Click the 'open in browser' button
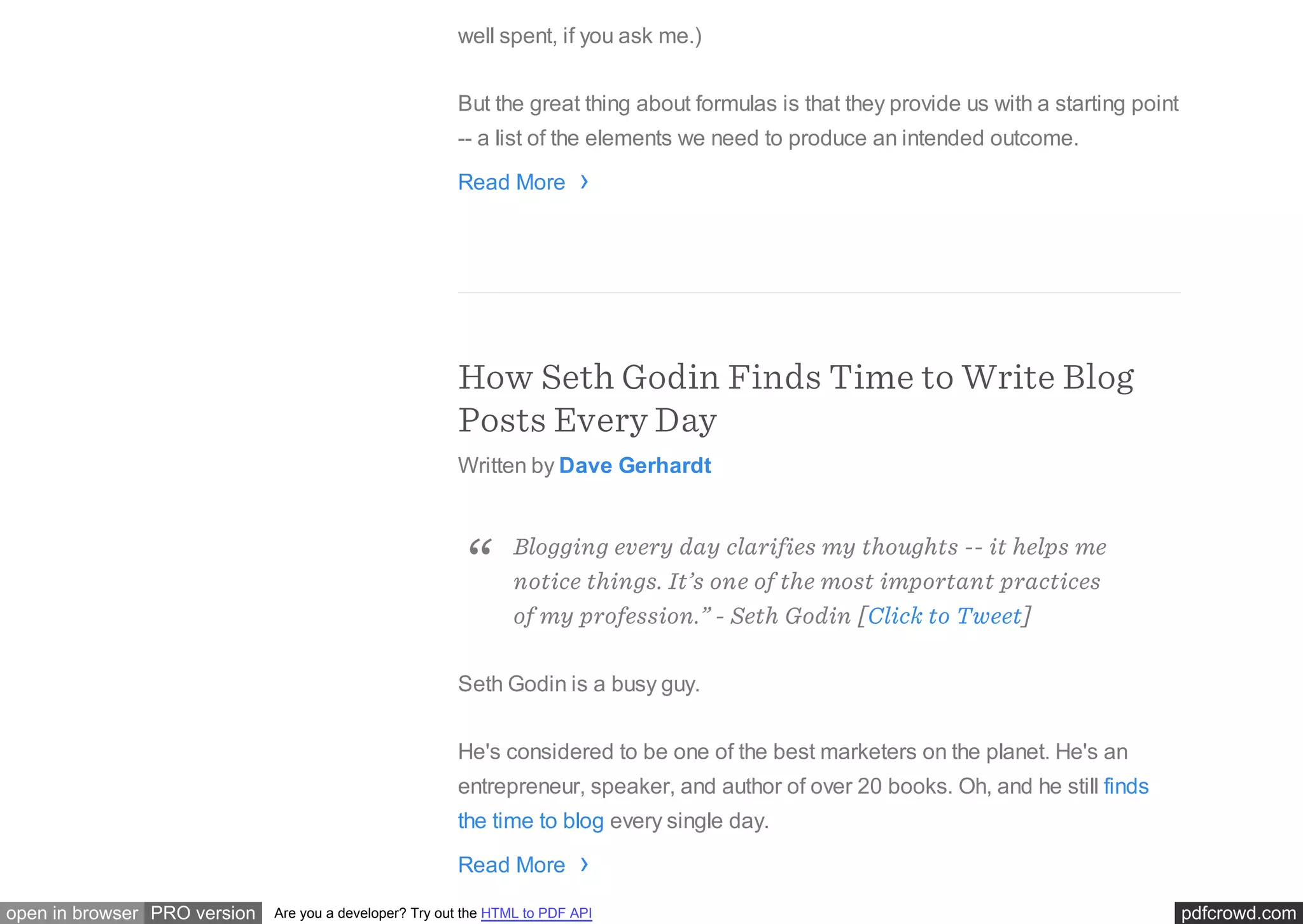This screenshot has height=924, width=1303. [72, 913]
